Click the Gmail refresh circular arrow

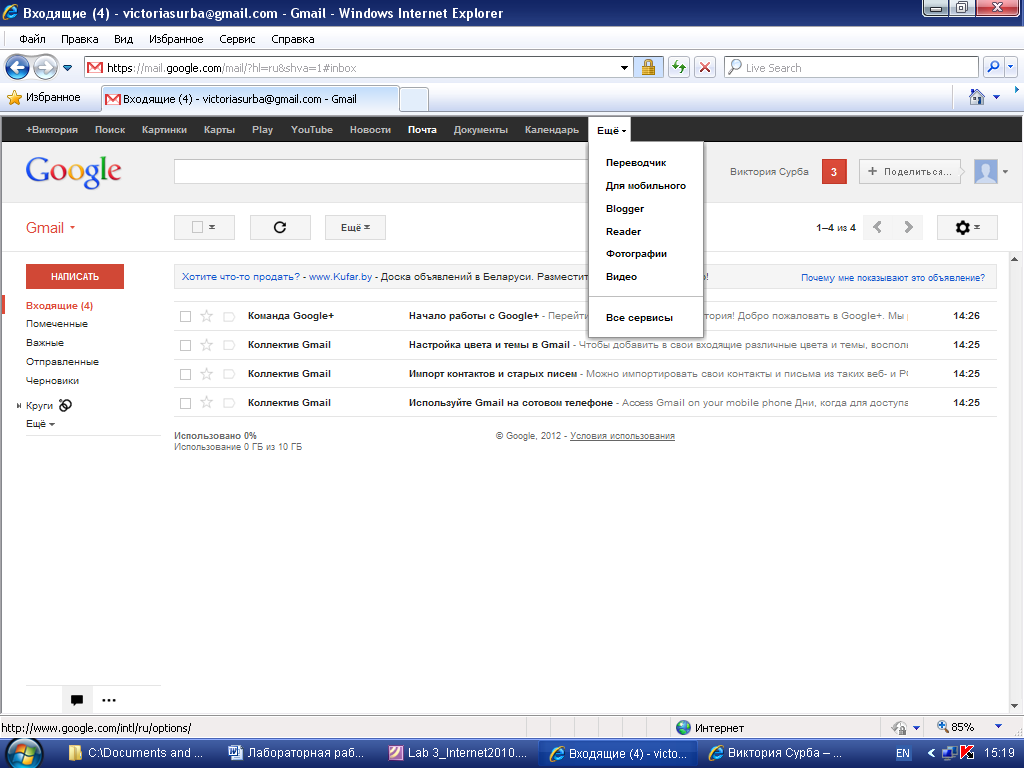pos(280,227)
